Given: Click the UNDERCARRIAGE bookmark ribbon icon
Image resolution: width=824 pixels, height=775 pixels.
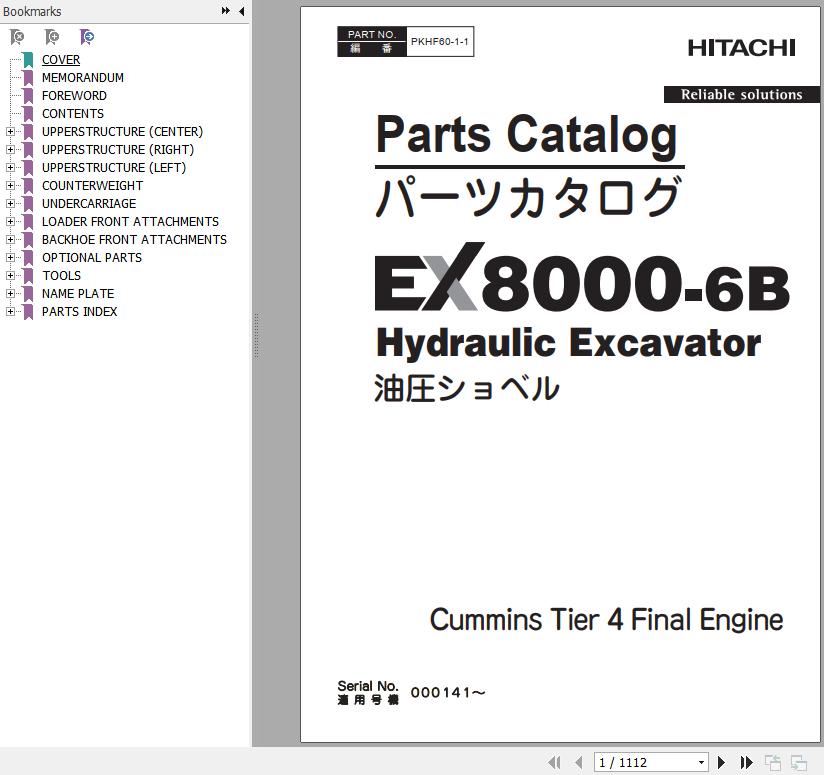Looking at the screenshot, I should [28, 203].
